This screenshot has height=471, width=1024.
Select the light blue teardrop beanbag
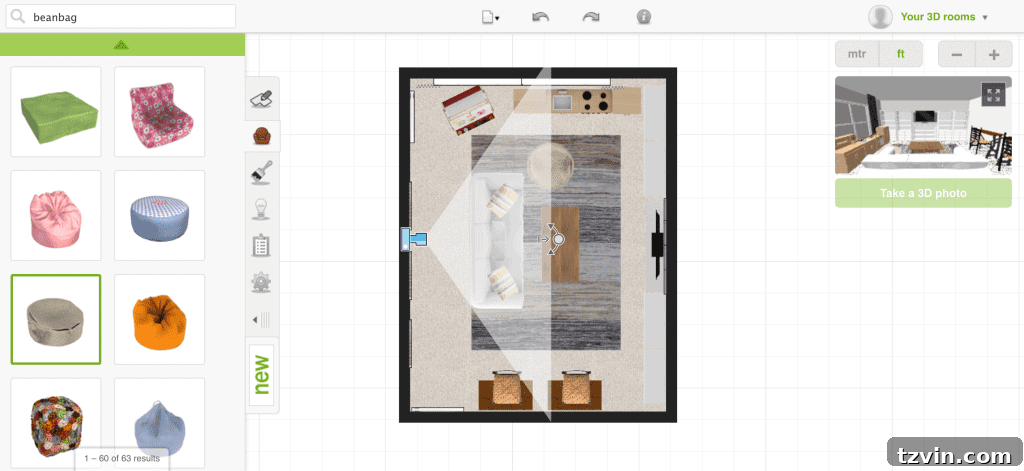[x=160, y=421]
